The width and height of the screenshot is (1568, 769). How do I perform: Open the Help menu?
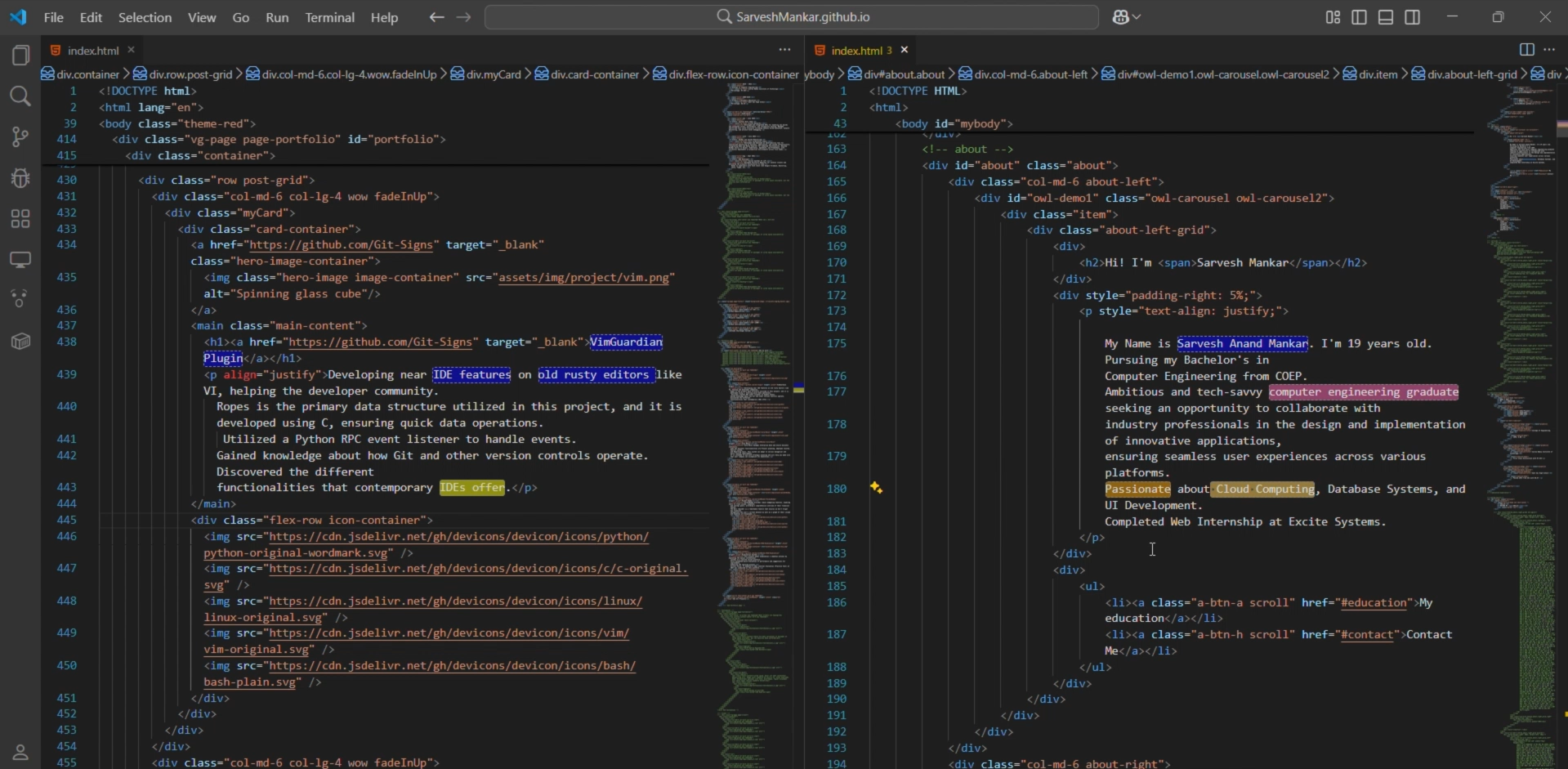click(x=384, y=17)
